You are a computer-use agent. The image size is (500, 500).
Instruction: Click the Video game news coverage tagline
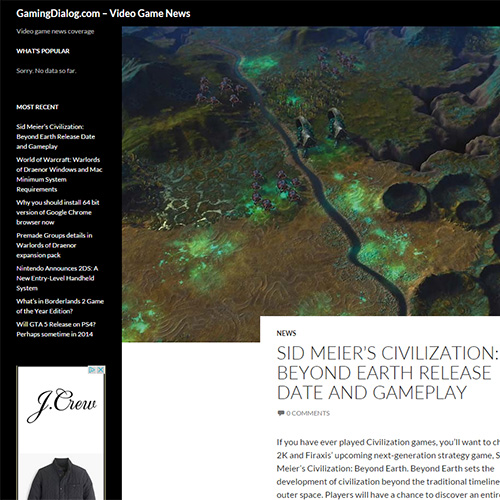(x=55, y=32)
